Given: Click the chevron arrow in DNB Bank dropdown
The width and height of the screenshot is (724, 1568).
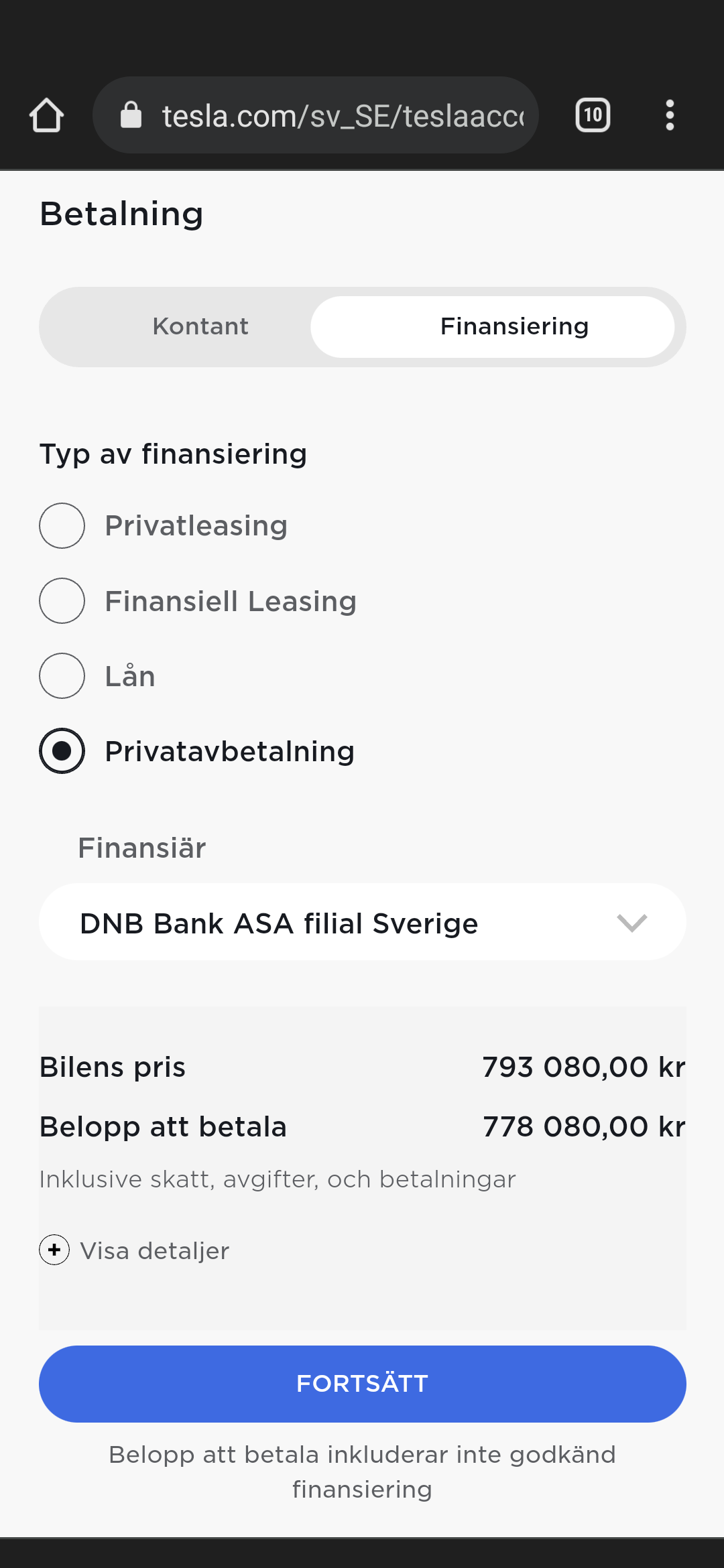Looking at the screenshot, I should pyautogui.click(x=631, y=923).
